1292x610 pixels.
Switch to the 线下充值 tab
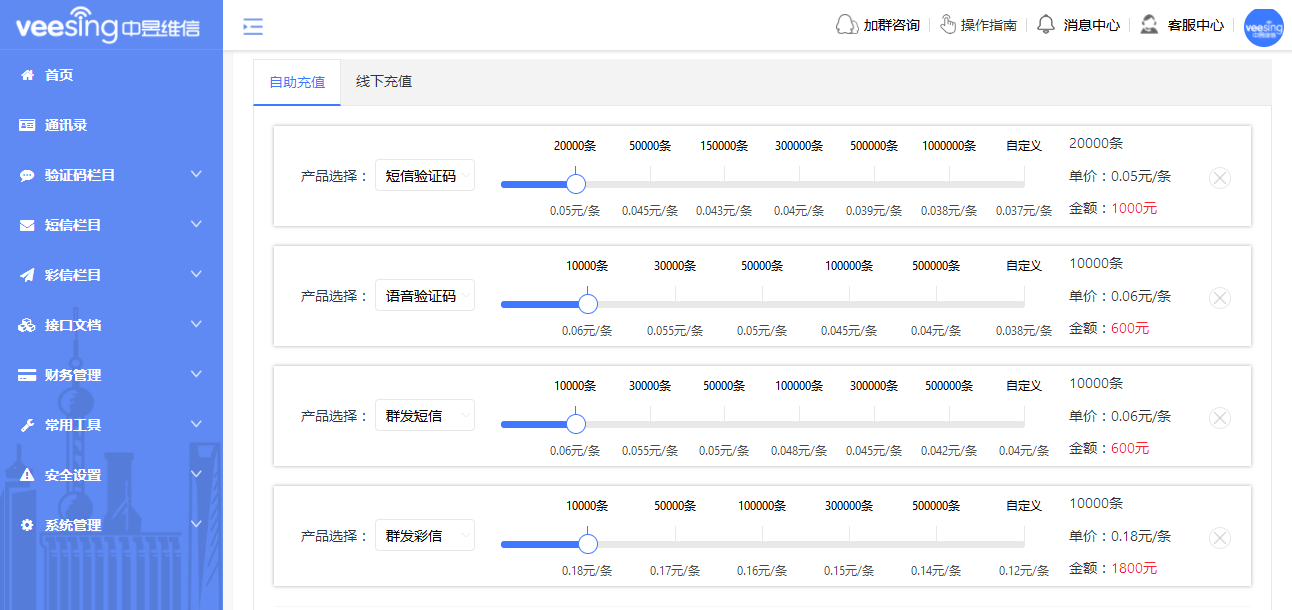384,84
